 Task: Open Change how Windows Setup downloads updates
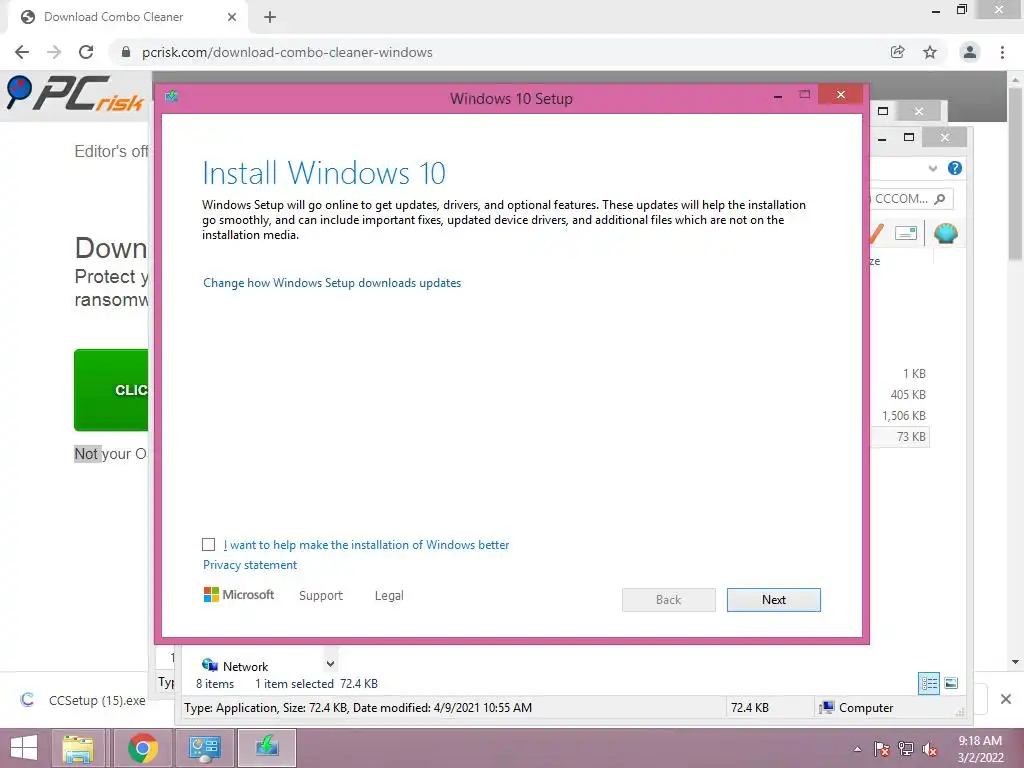pos(332,283)
